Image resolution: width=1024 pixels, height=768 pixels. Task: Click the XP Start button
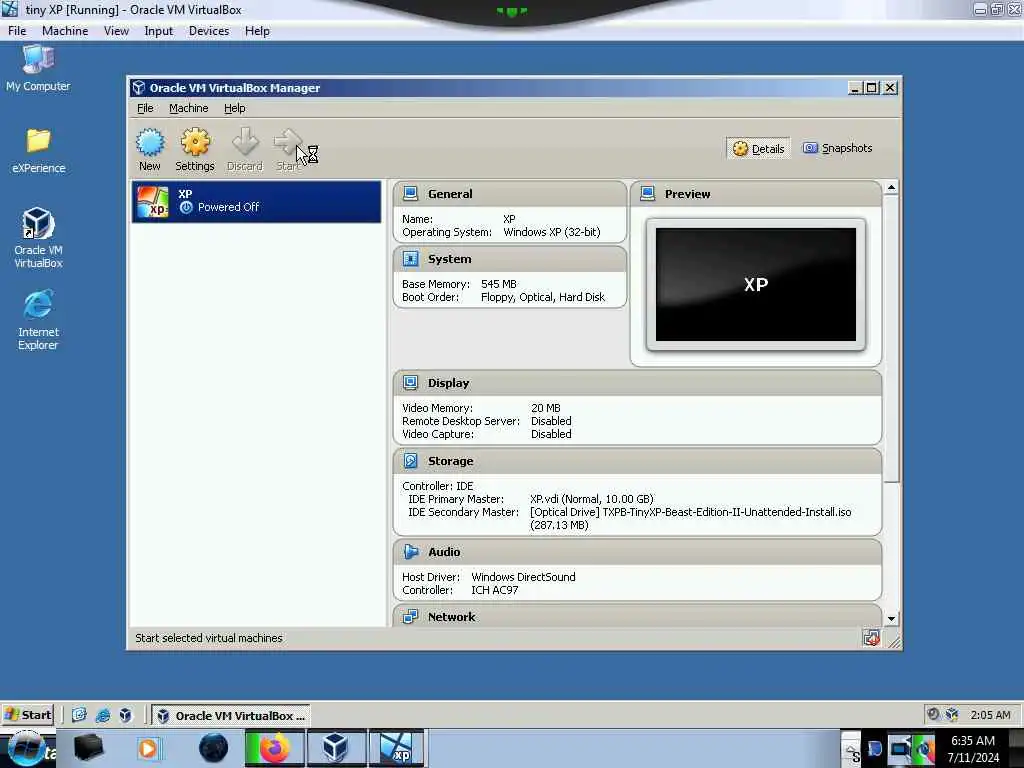tap(27, 715)
